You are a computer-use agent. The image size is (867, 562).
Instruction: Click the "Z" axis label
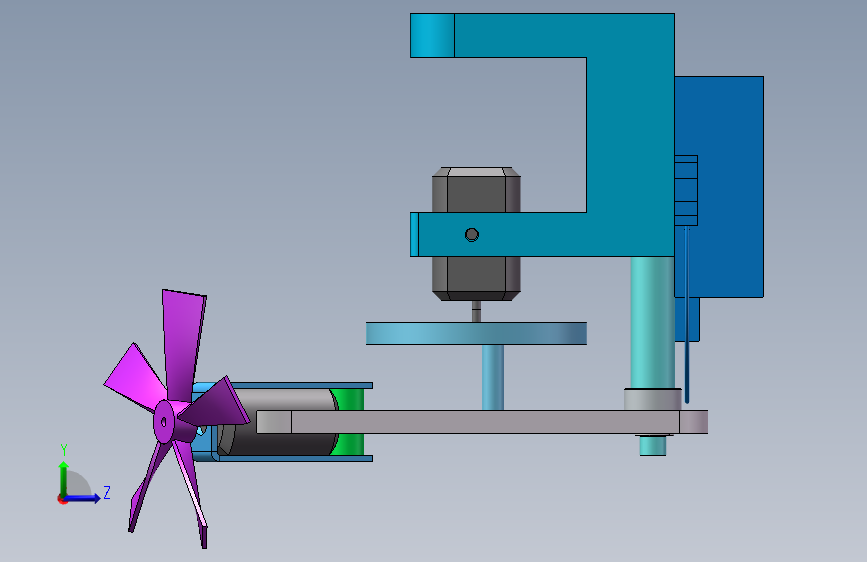[107, 492]
